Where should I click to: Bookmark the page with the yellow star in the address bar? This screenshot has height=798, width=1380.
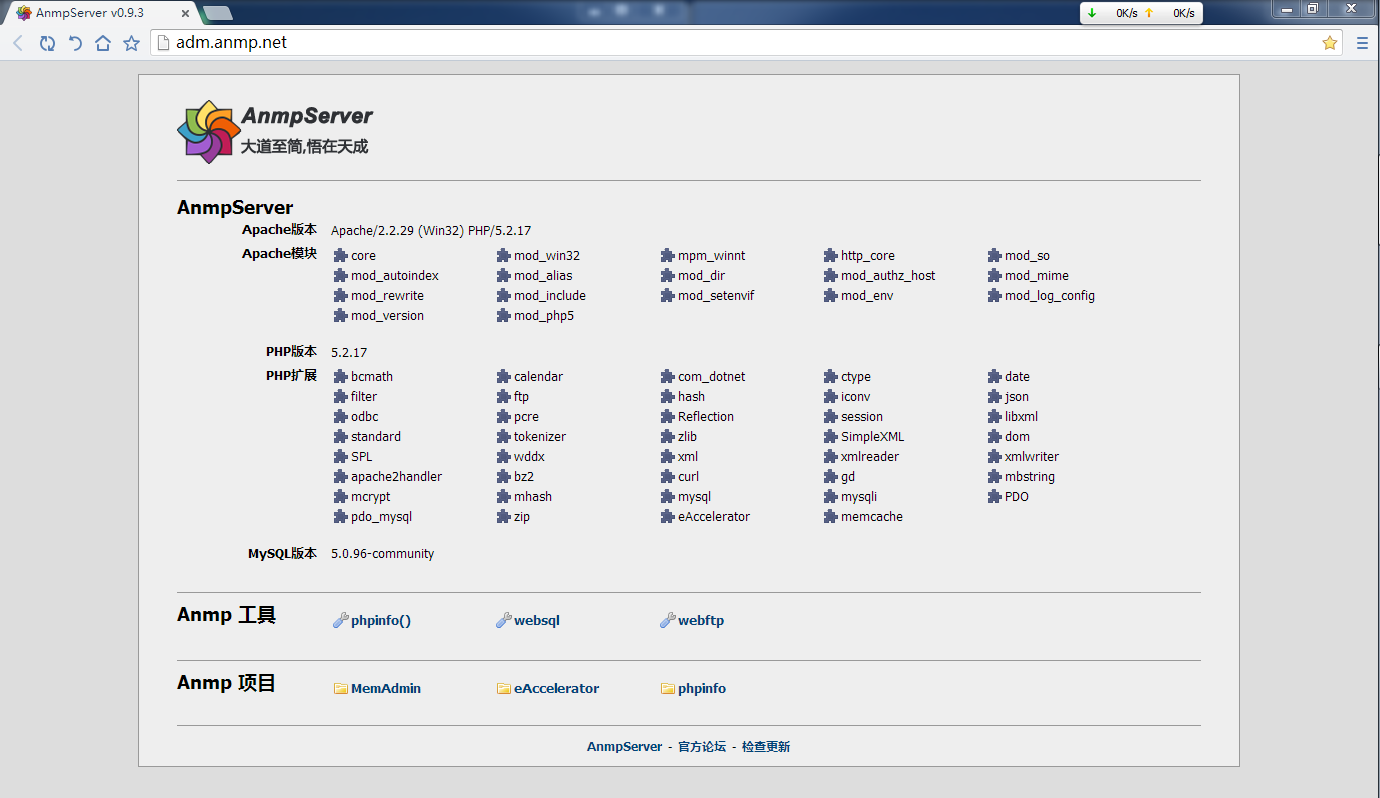1330,43
